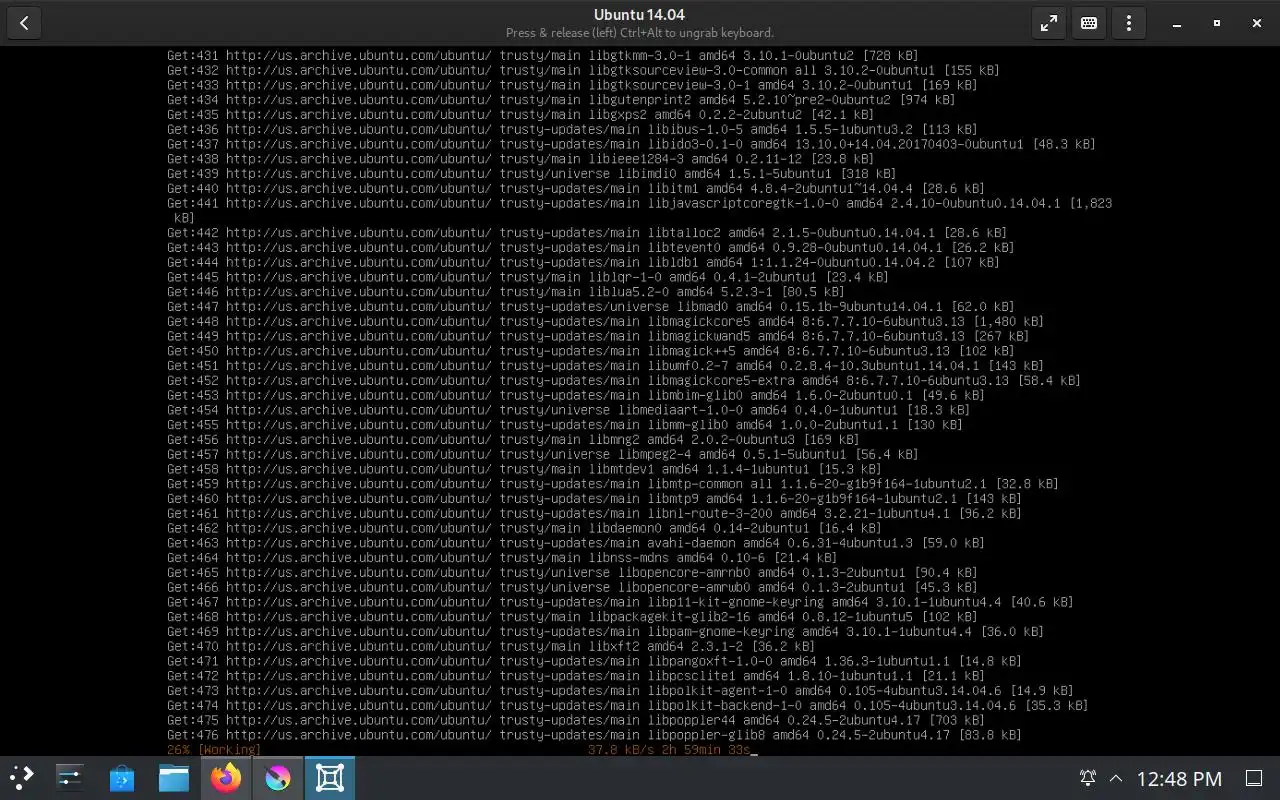Close the Ubuntu 14.04 window
This screenshot has height=800, width=1280.
click(x=1256, y=23)
